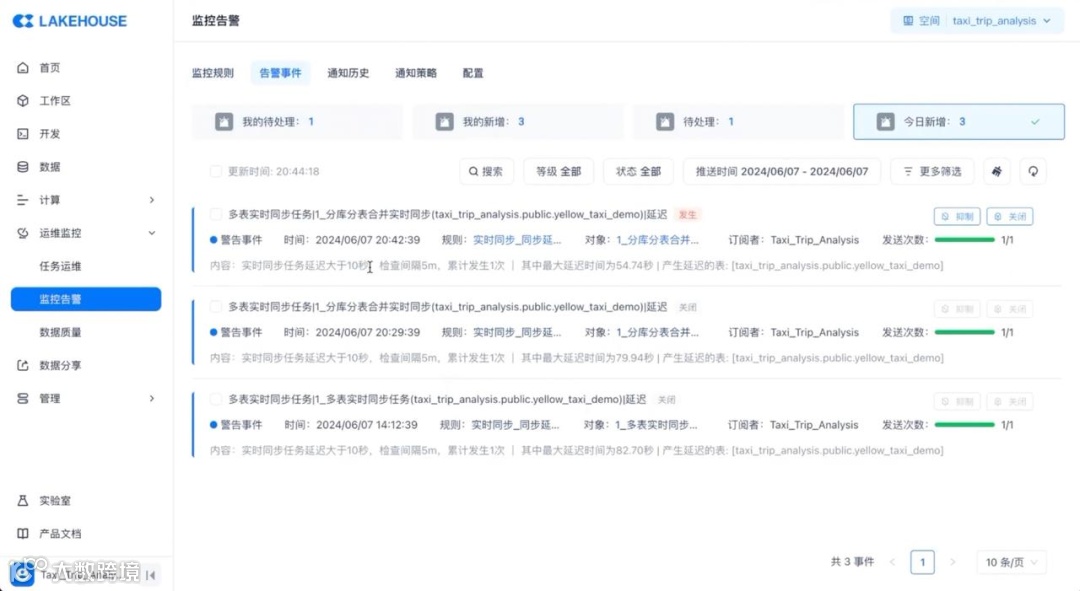Click the Lakehouse logo
The image size is (1080, 591).
click(70, 21)
